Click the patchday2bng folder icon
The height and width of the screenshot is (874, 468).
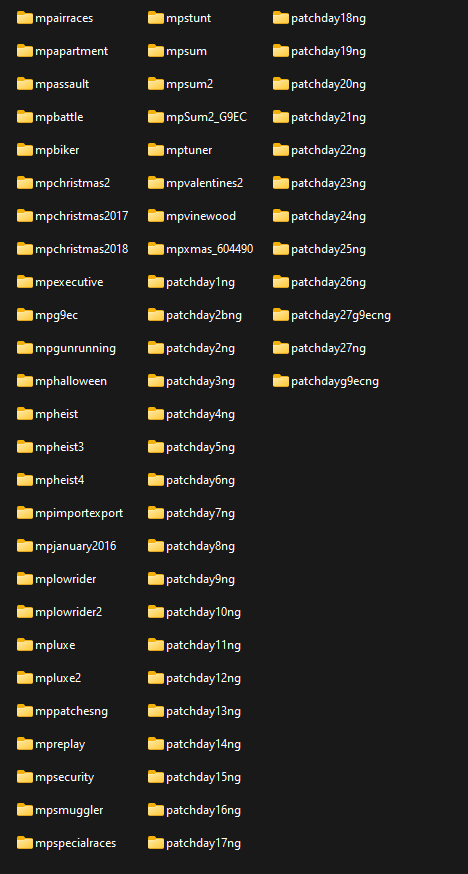[x=156, y=315]
